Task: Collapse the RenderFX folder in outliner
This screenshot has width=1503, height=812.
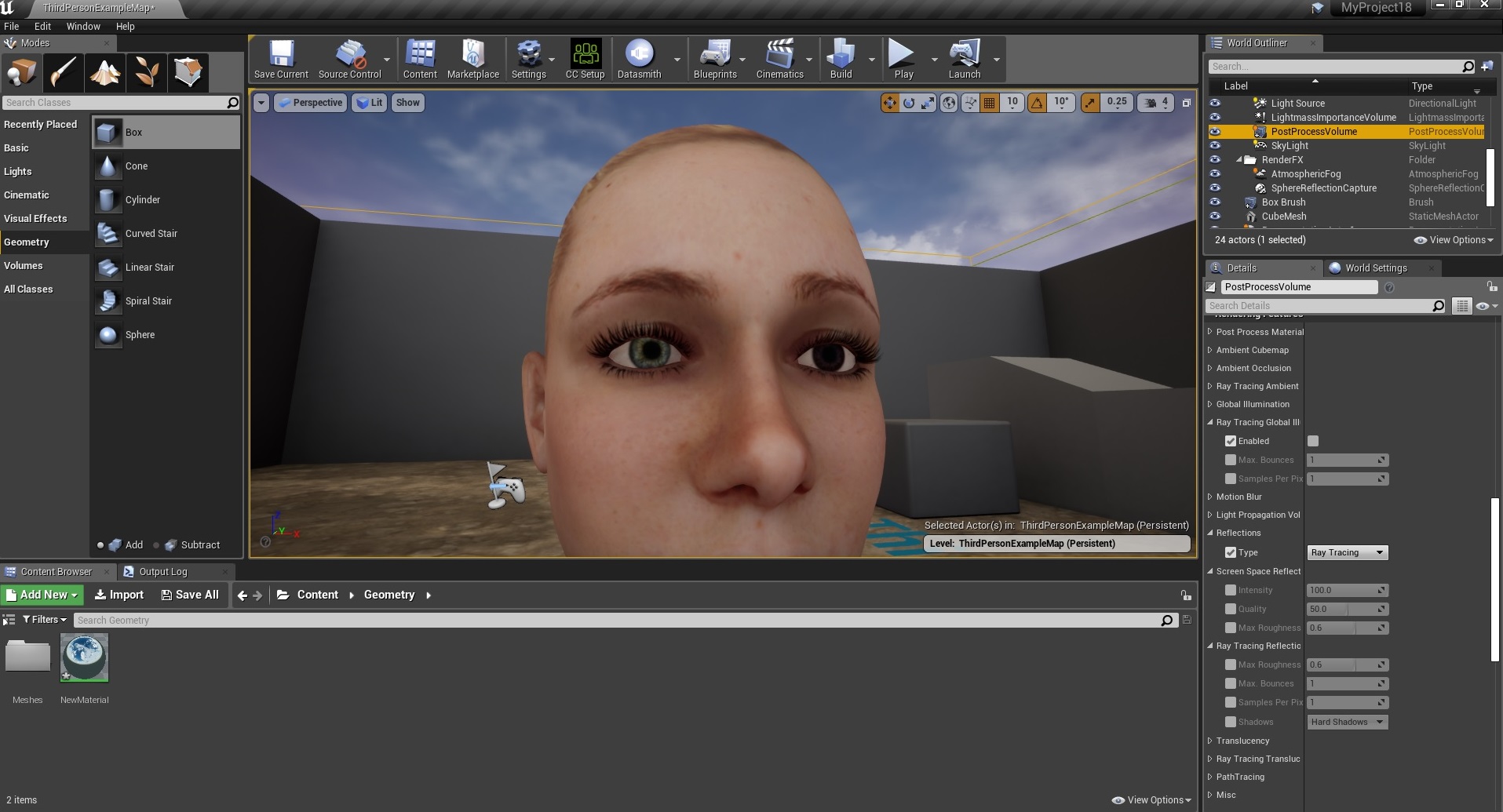Action: tap(1239, 159)
